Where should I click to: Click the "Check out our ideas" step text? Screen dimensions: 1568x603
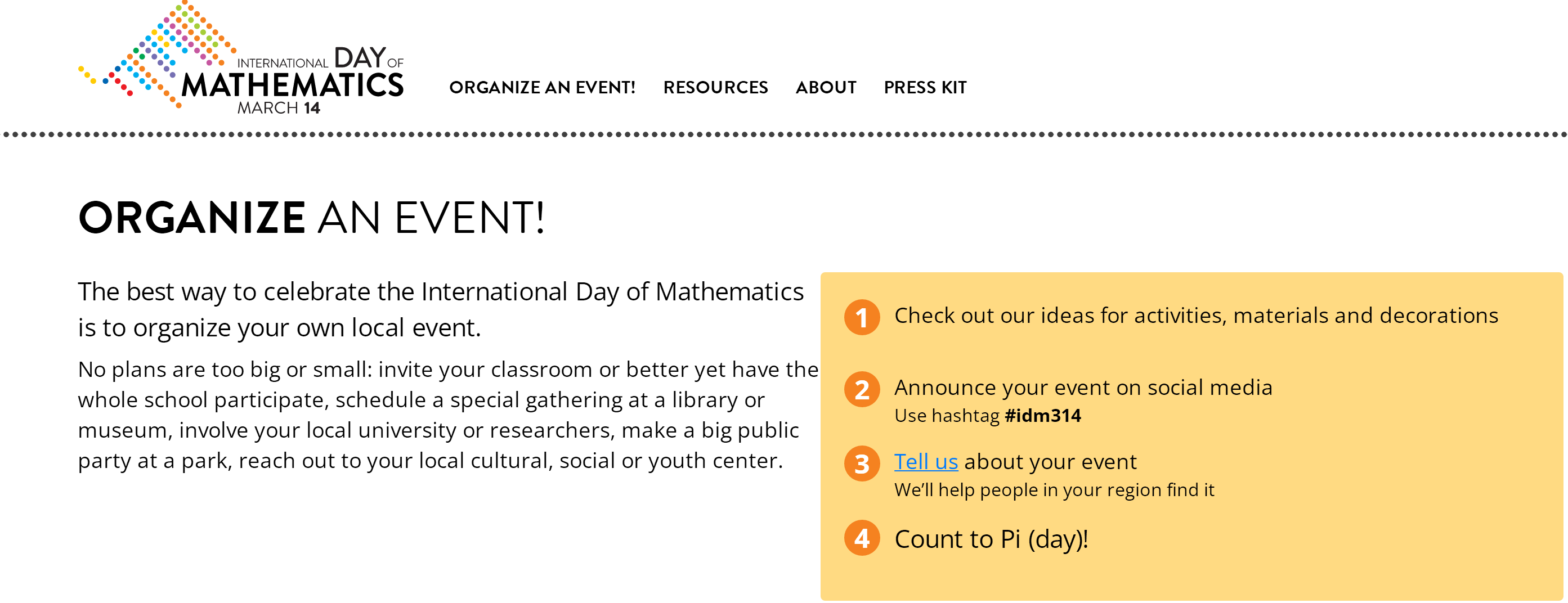(x=1195, y=316)
